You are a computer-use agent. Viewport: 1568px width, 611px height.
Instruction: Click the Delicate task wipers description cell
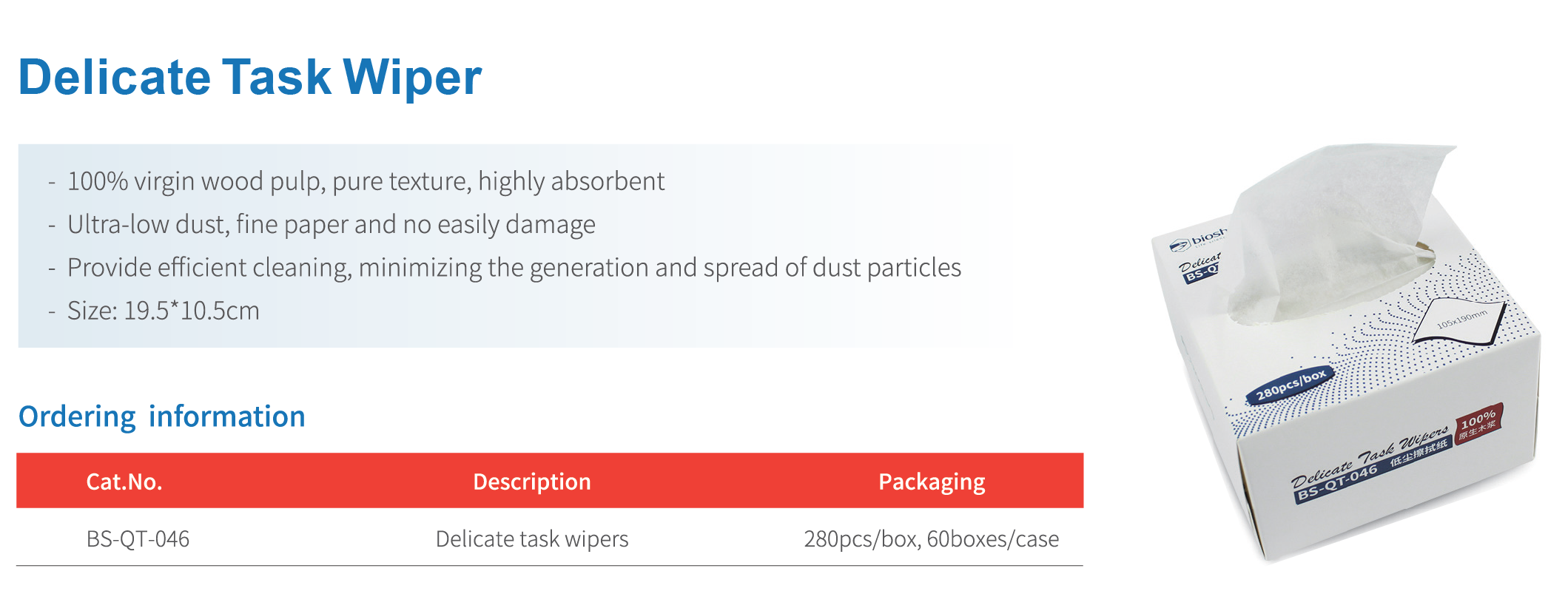531,539
